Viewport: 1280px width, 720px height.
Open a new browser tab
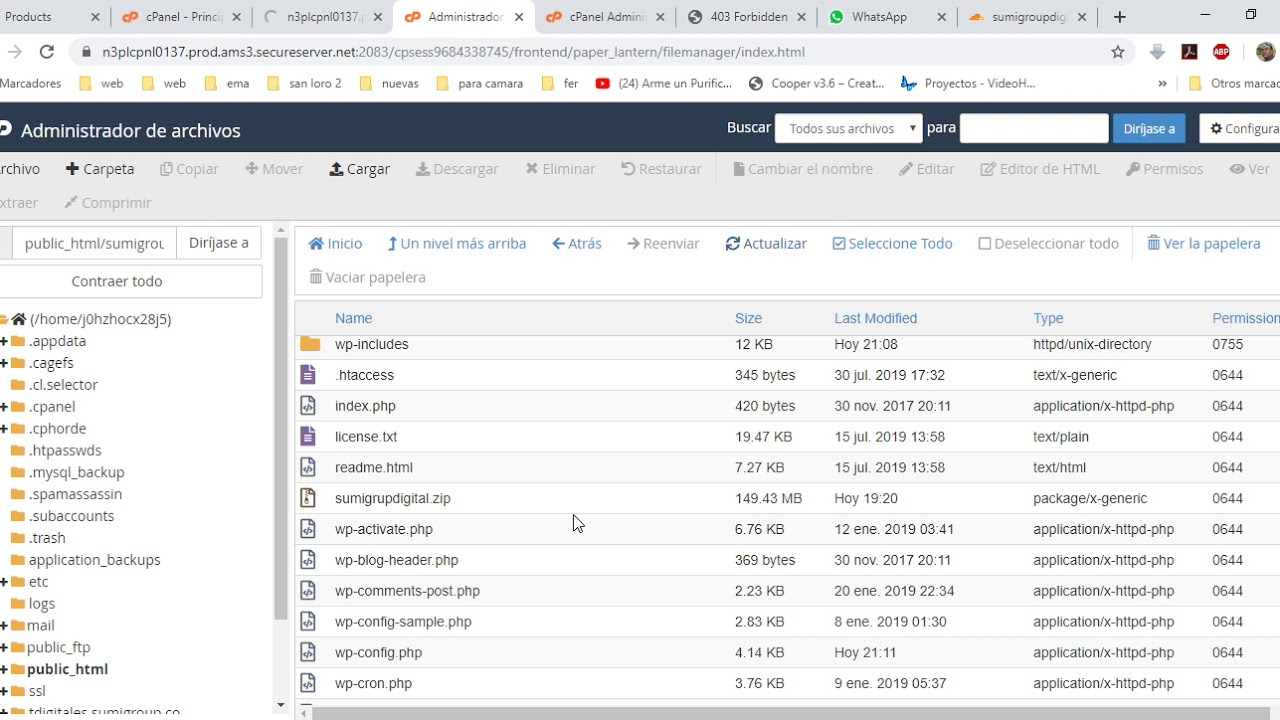tap(1120, 17)
